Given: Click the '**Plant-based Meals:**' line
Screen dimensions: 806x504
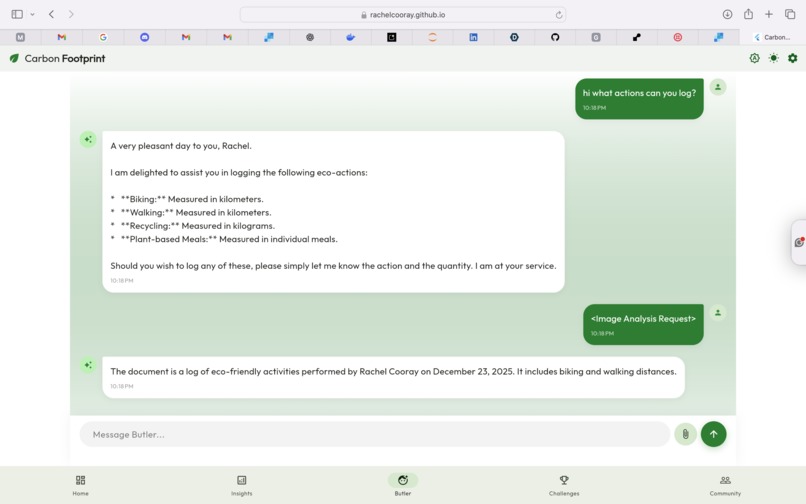Looking at the screenshot, I should 224,239.
